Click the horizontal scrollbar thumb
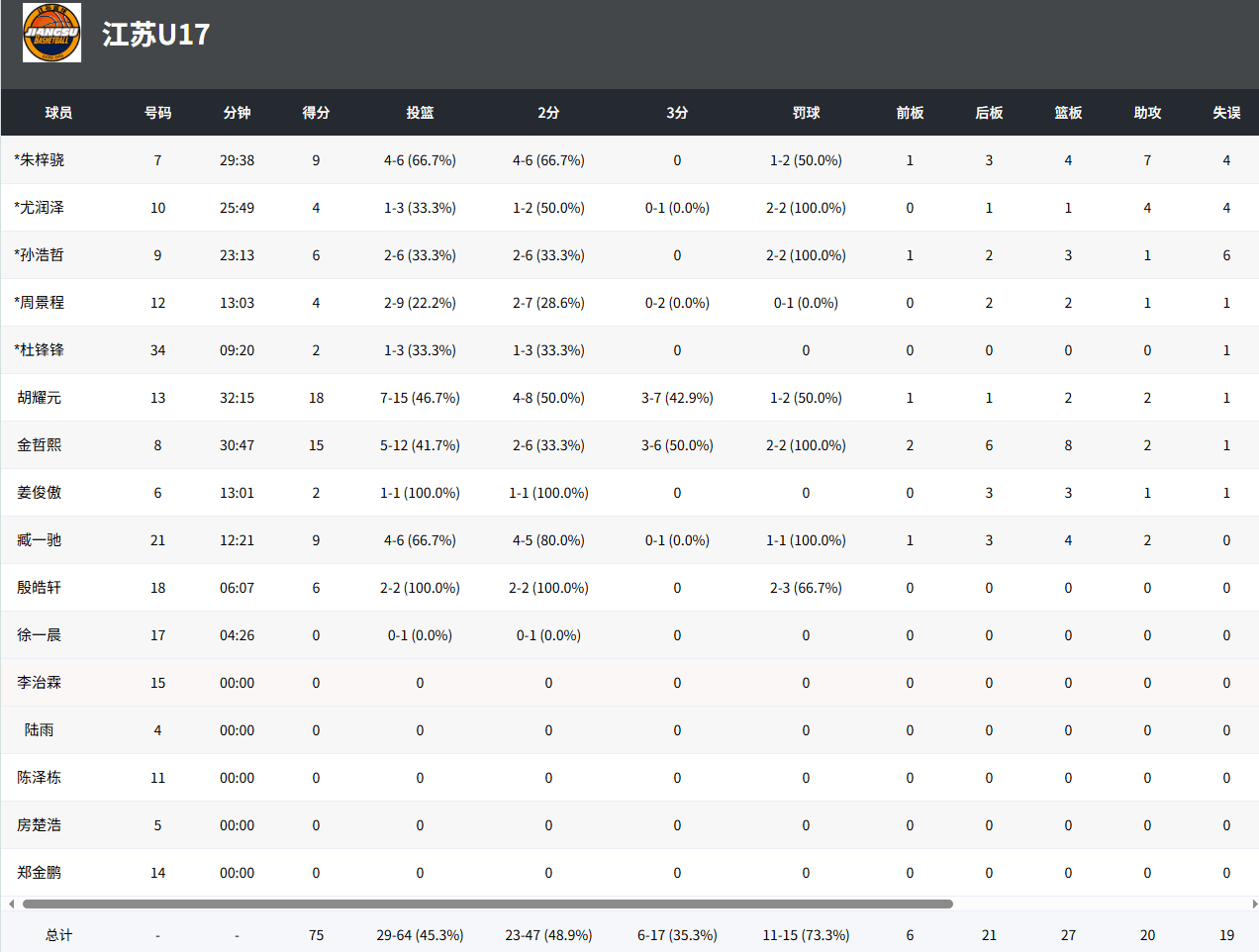Screen dimensions: 1259x952 coord(487,904)
